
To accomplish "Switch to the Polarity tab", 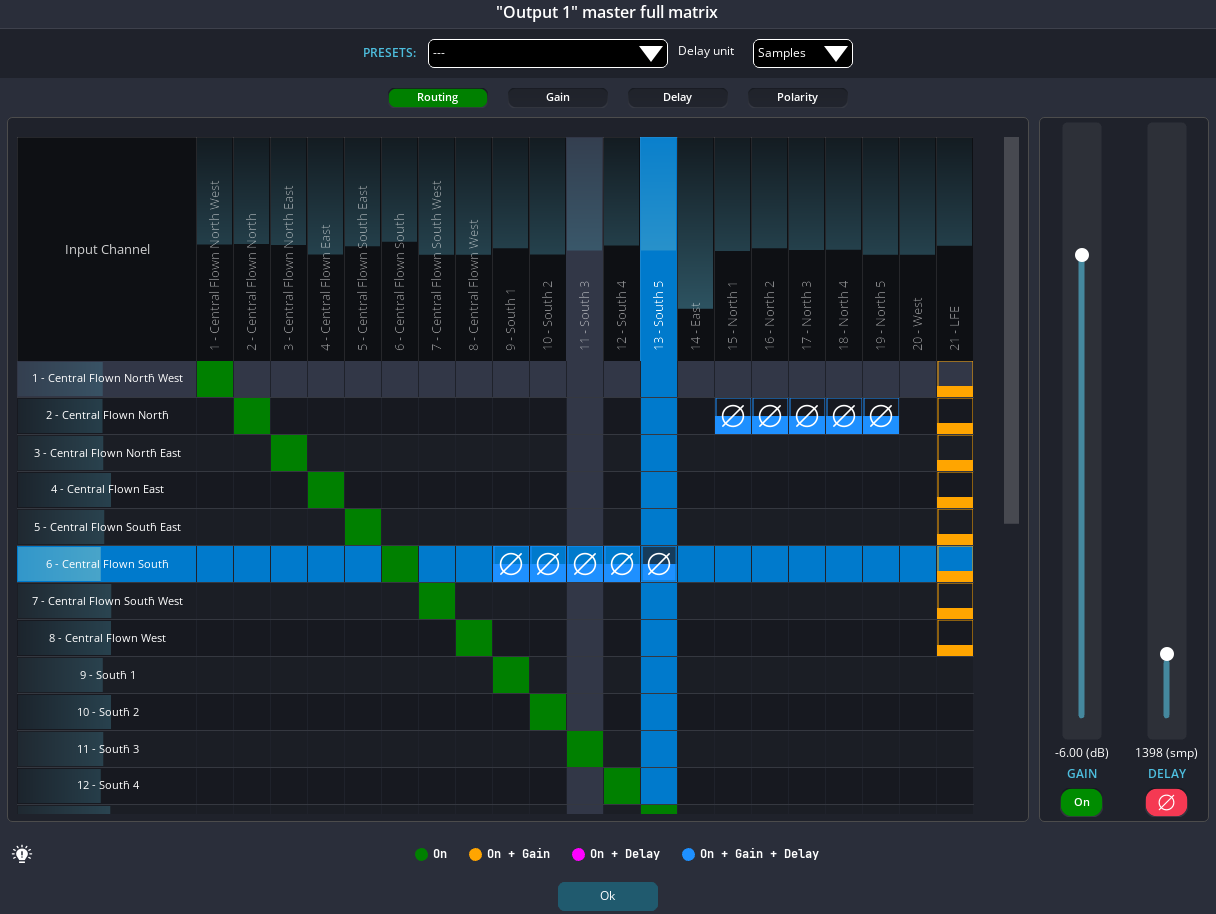I will click(x=797, y=97).
